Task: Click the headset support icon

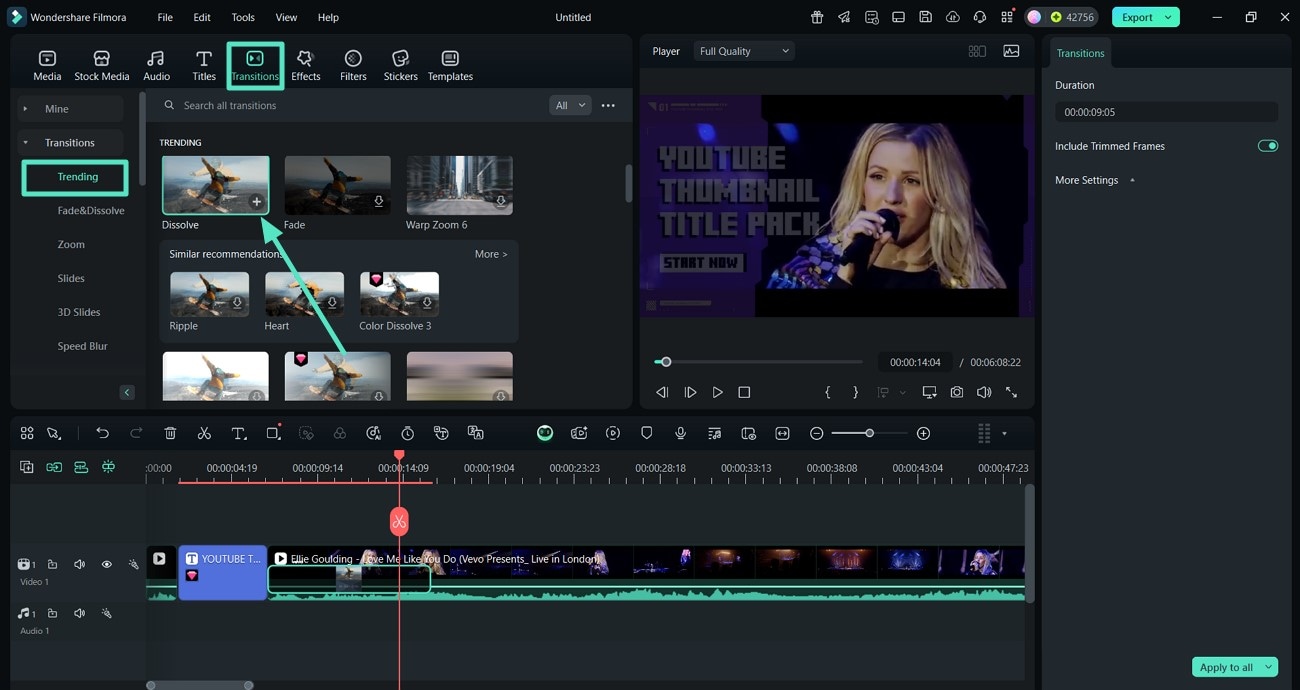Action: coord(980,17)
